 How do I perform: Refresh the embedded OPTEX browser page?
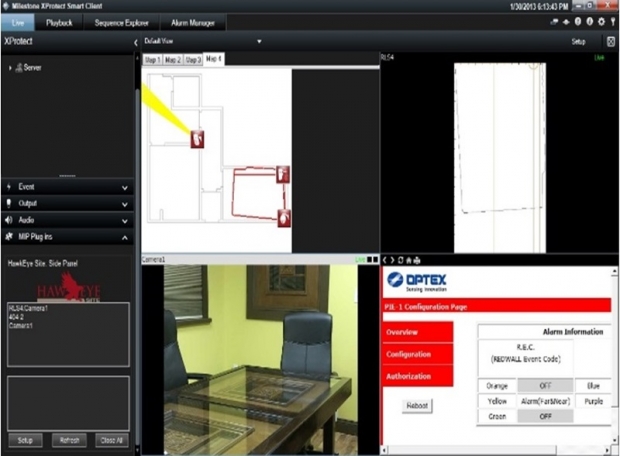point(401,260)
